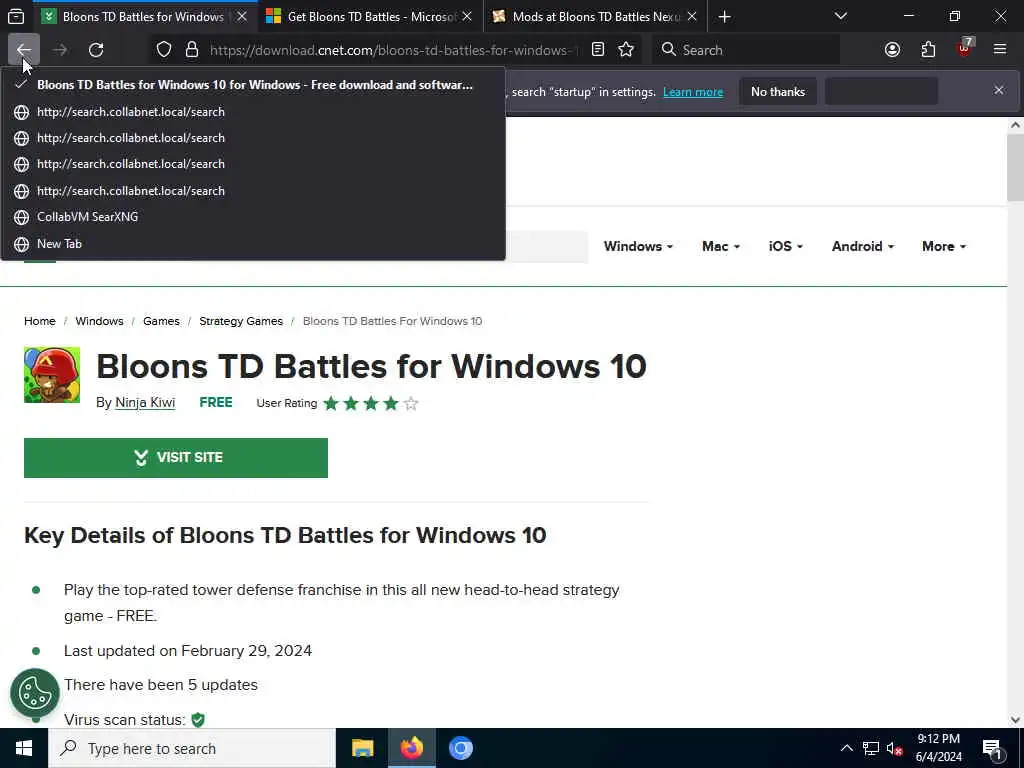This screenshot has width=1024, height=768.
Task: Open the Firefox View icon left of tabs
Action: pyautogui.click(x=16, y=16)
